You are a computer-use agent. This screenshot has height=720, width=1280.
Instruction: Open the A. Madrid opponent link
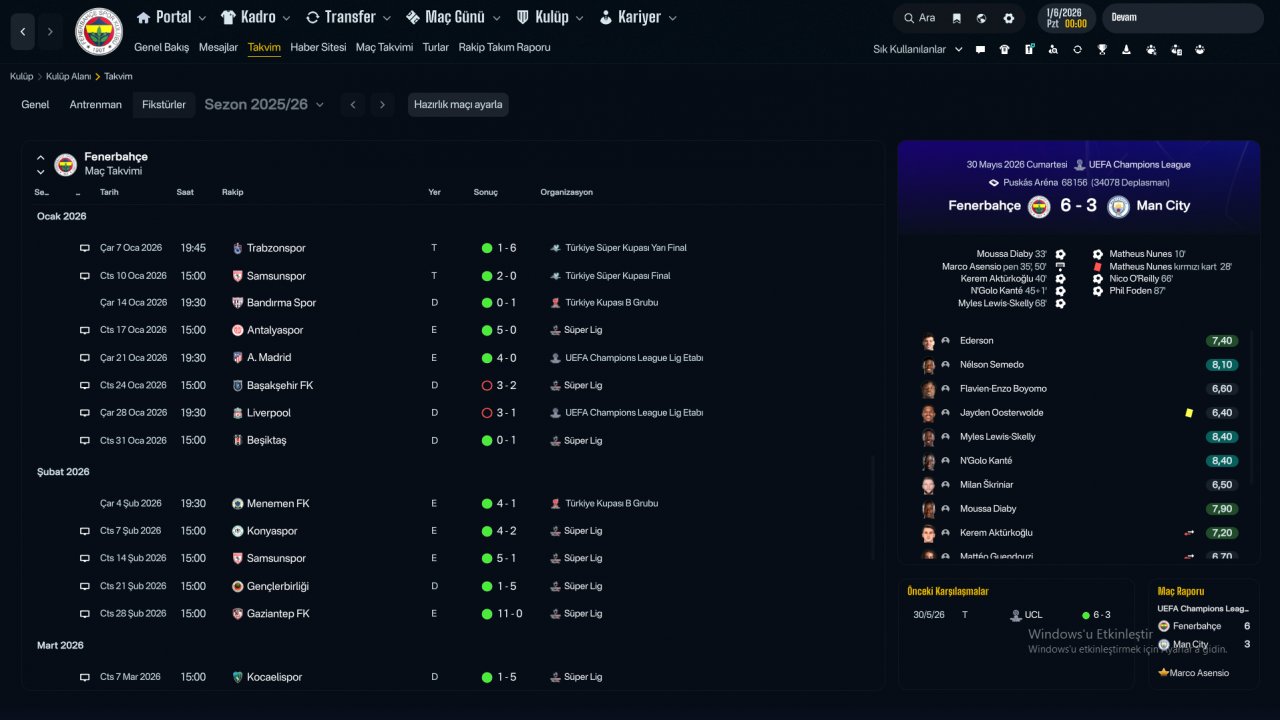coord(269,357)
